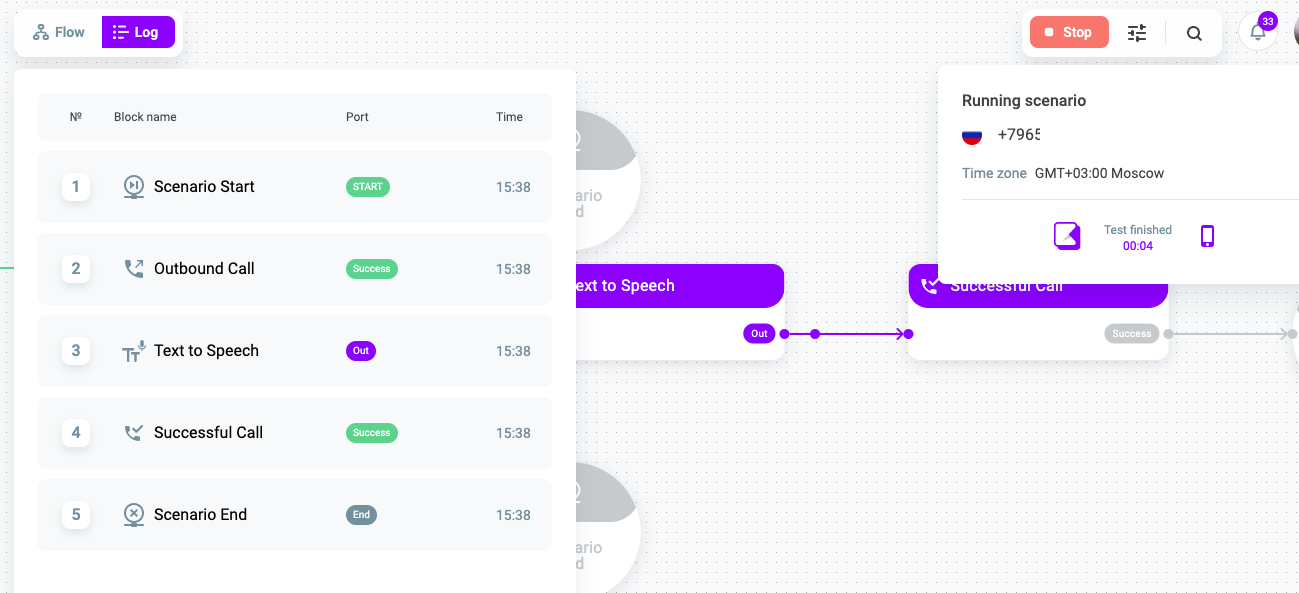1299x593 pixels.
Task: Switch to the Flow view tab
Action: coord(59,32)
